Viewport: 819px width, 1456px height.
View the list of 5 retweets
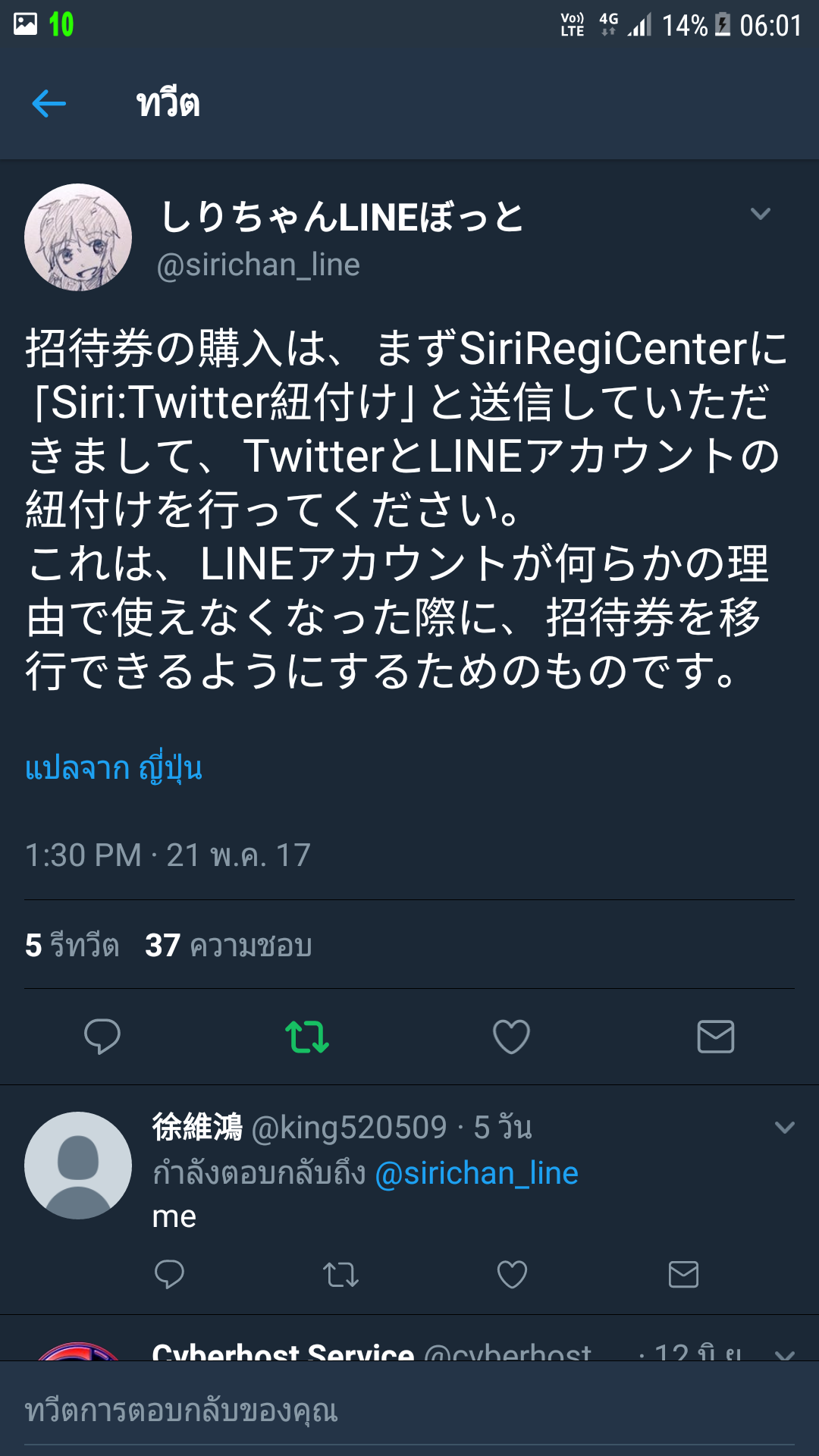[72, 945]
